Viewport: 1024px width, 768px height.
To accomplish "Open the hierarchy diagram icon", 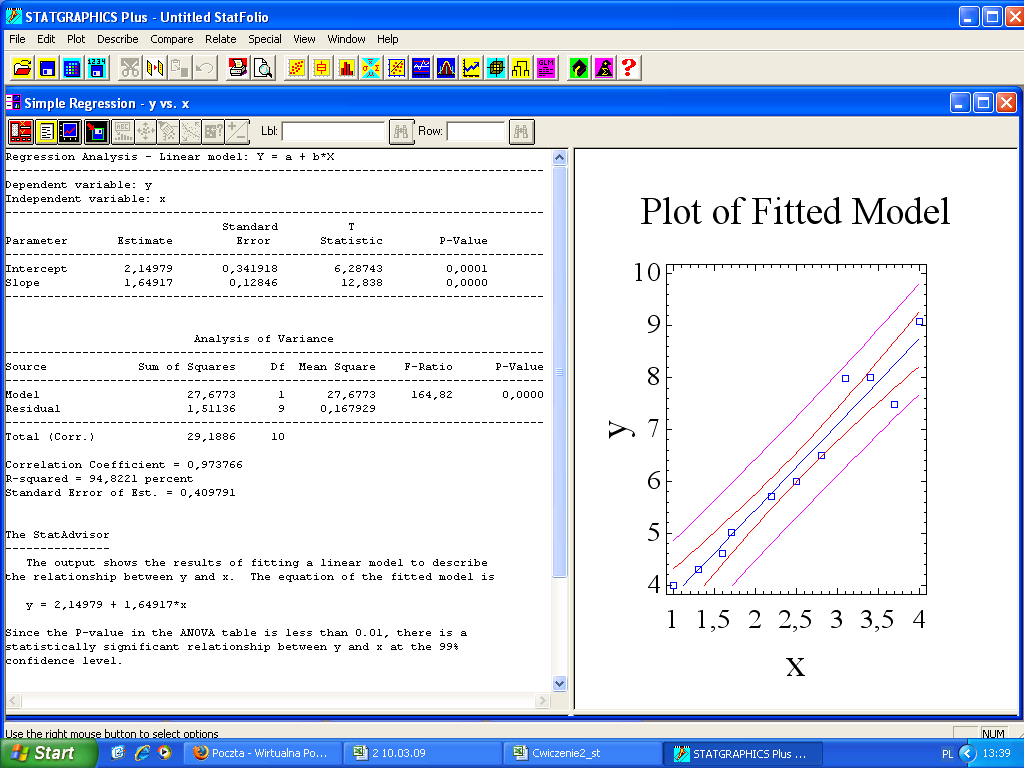I will (521, 68).
